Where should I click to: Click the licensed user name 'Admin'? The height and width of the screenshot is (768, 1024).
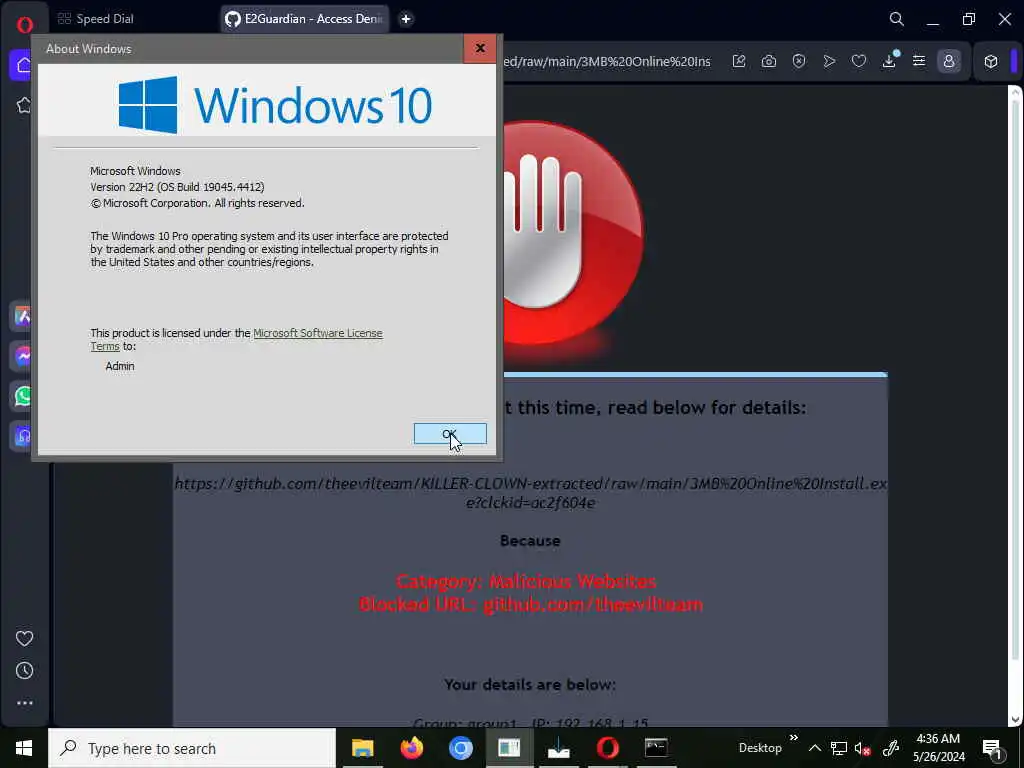click(120, 366)
